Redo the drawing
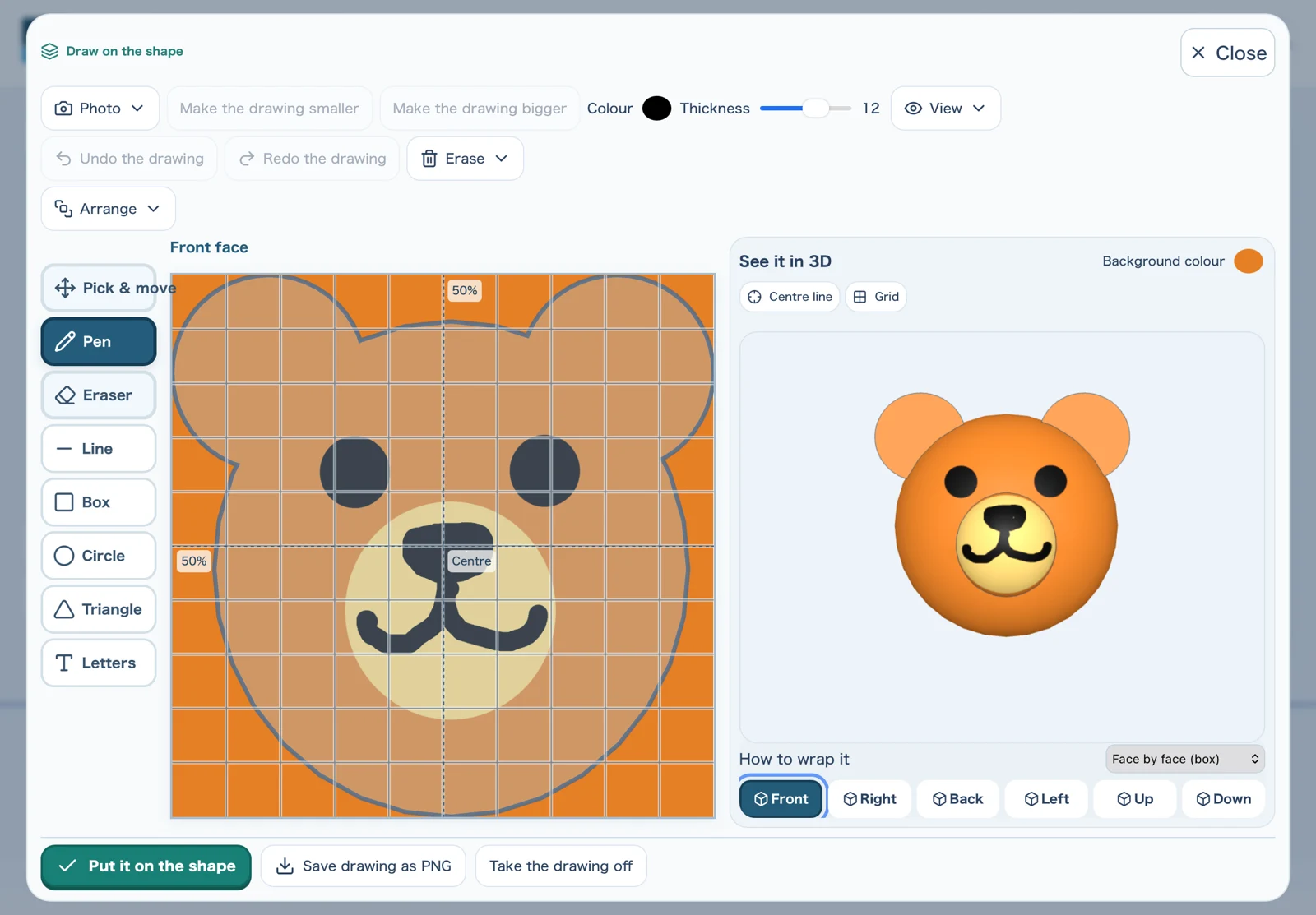 [312, 159]
